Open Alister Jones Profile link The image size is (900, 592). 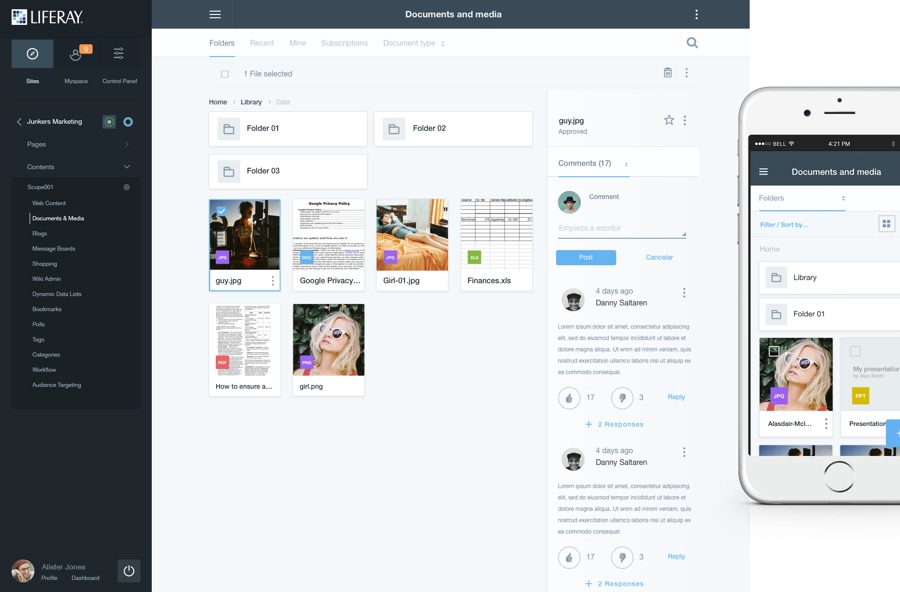(x=49, y=578)
